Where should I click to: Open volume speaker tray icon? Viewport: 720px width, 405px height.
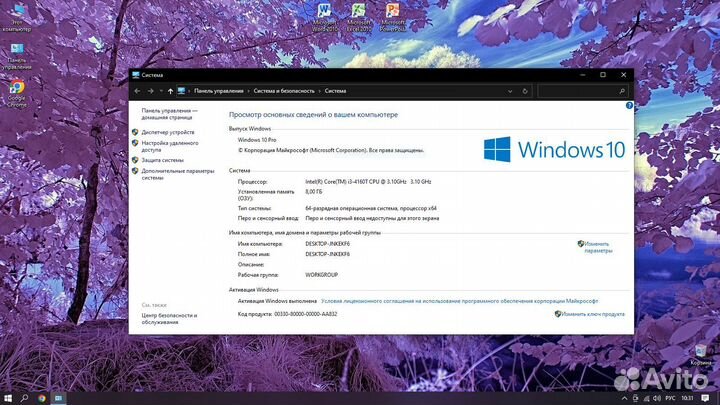point(657,398)
